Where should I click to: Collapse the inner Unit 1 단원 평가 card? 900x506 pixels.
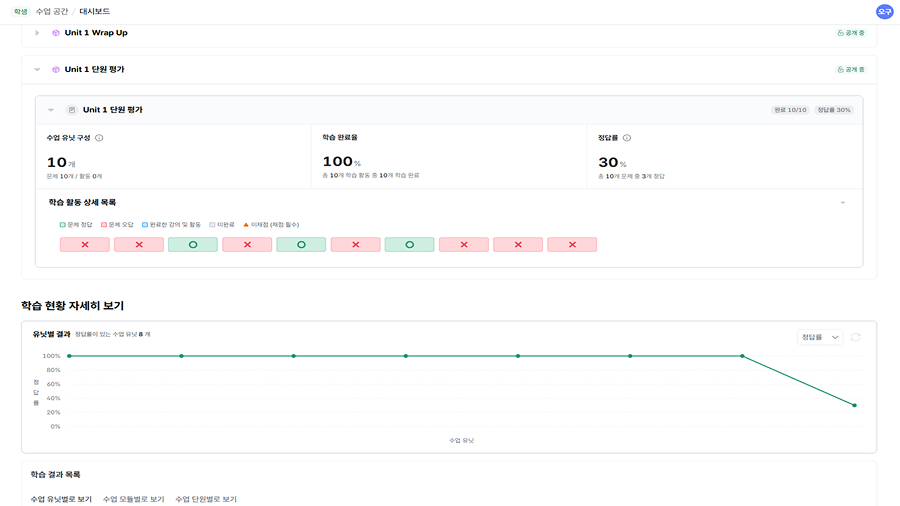51,110
